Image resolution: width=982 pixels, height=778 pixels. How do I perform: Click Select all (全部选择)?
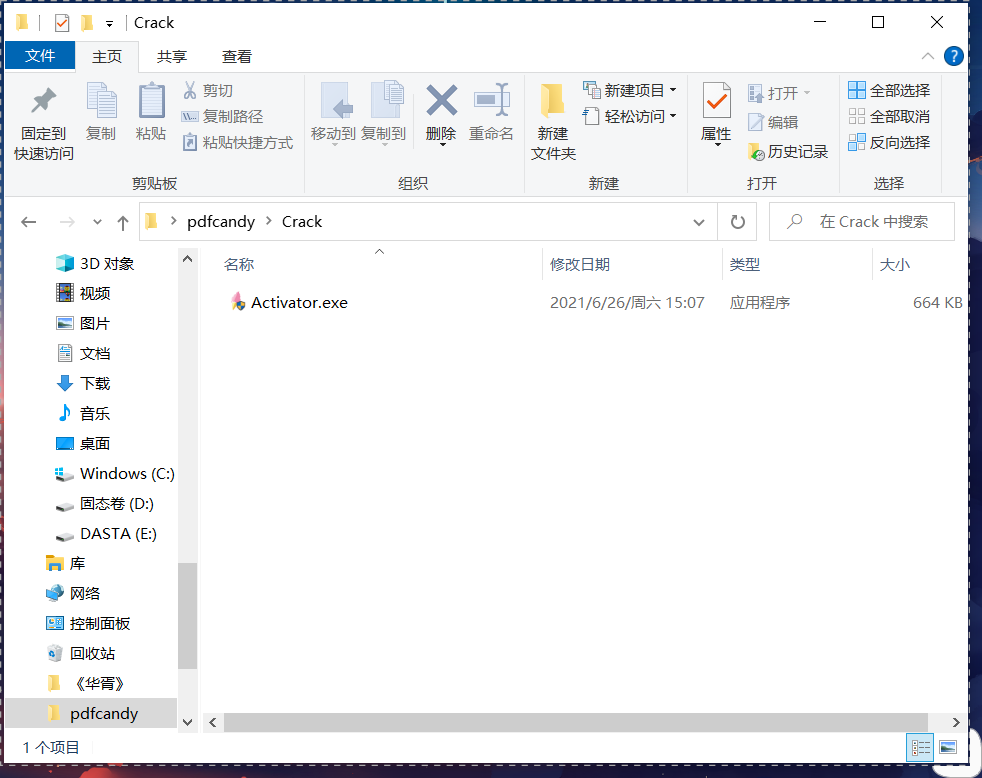[x=889, y=90]
